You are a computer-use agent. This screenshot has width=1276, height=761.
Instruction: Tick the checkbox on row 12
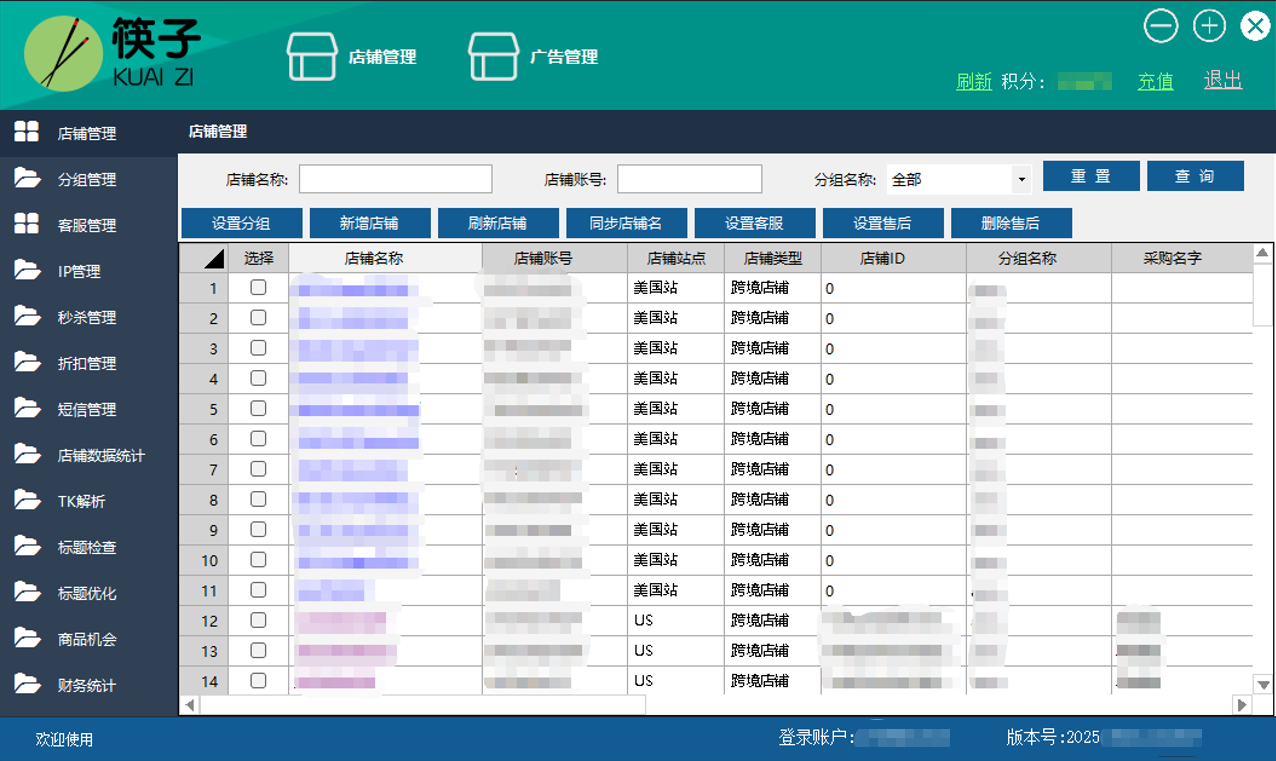coord(259,620)
